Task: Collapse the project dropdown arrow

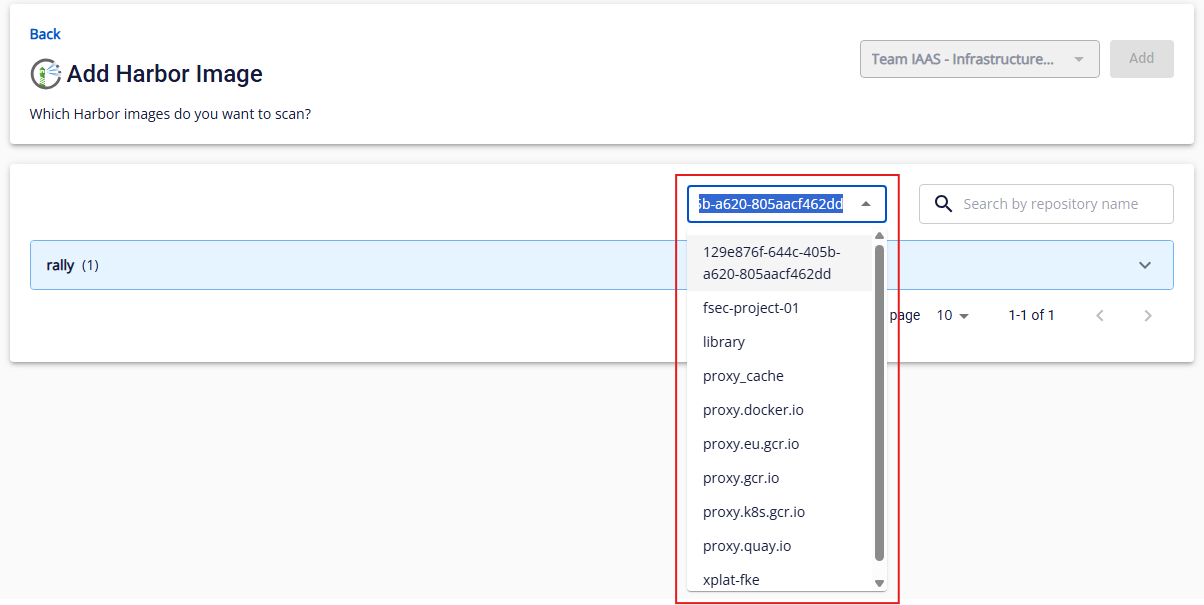Action: pos(866,204)
